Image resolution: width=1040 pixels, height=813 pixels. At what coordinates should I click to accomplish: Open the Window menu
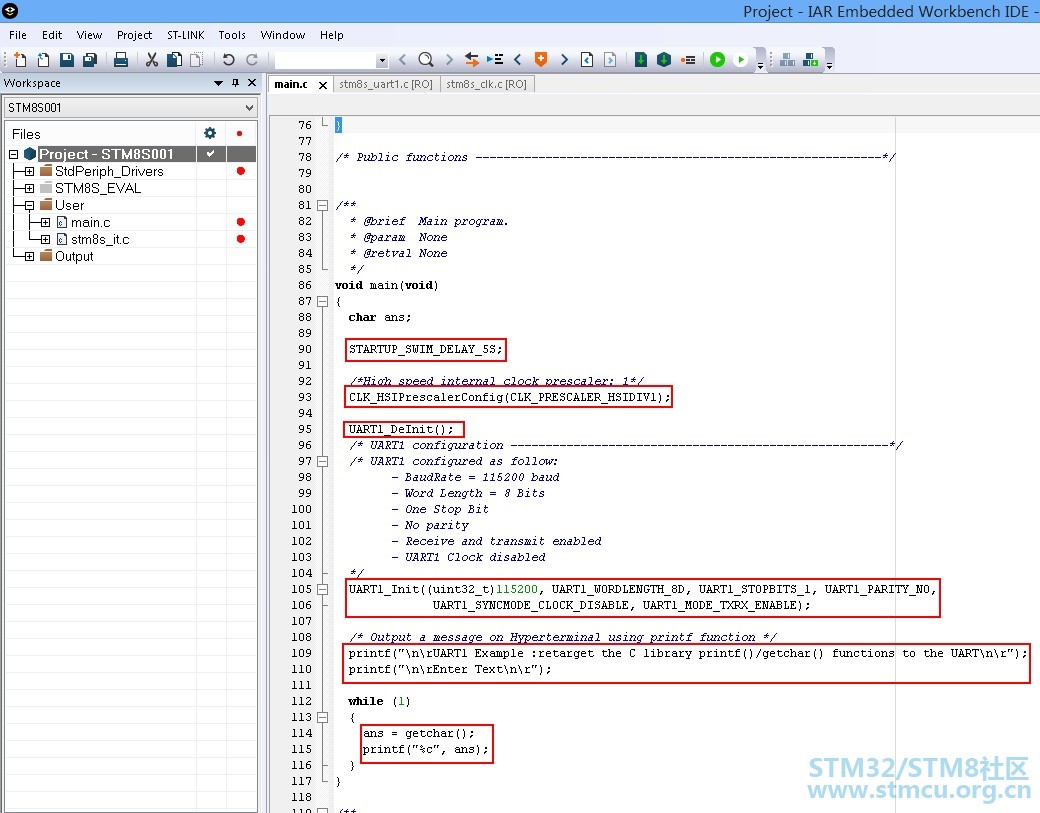283,35
